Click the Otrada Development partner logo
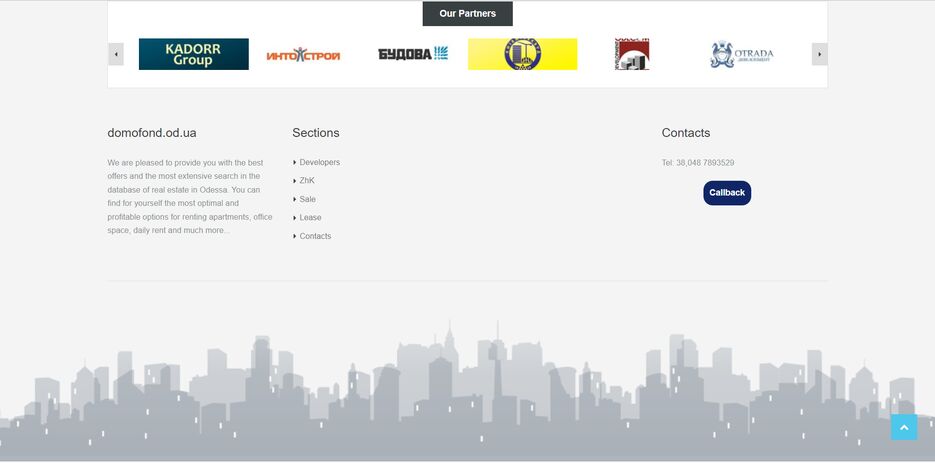This screenshot has width=935, height=463. click(x=742, y=54)
